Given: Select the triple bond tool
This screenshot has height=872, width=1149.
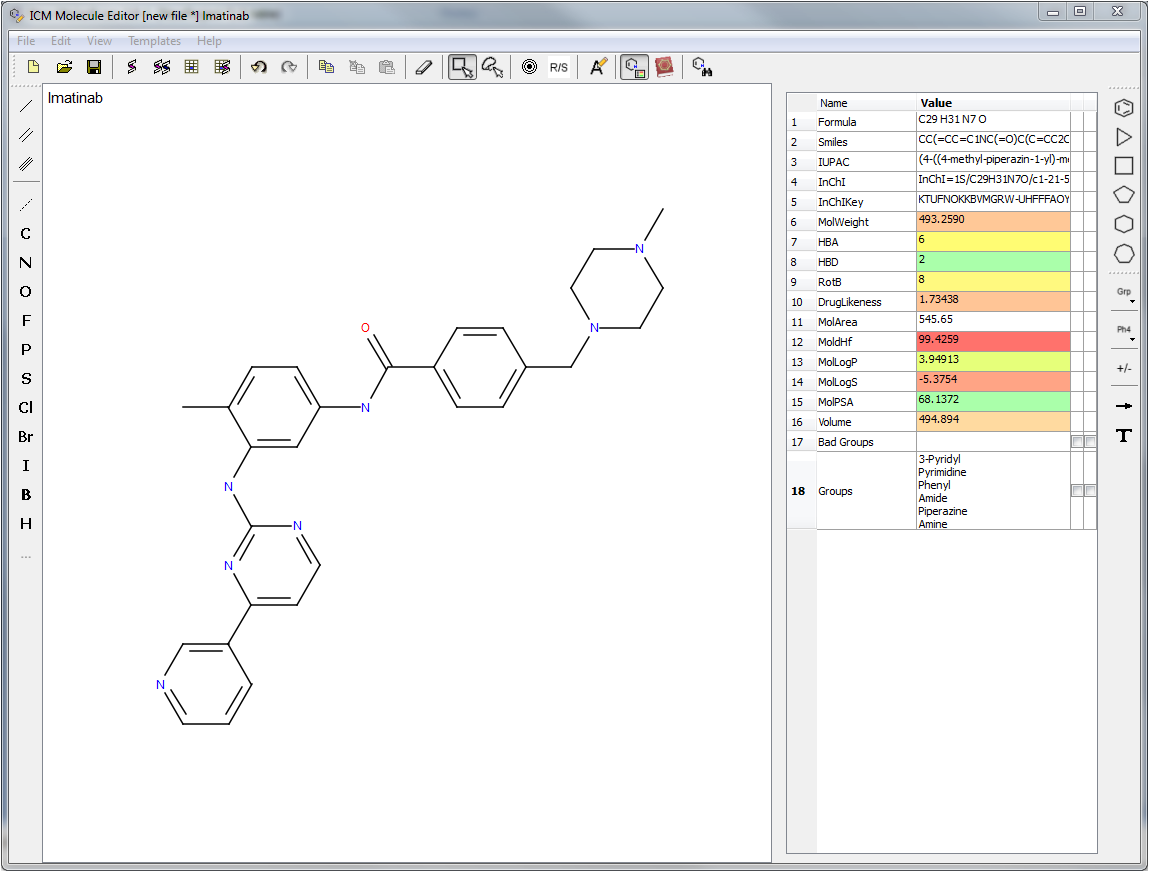Looking at the screenshot, I should (x=26, y=164).
